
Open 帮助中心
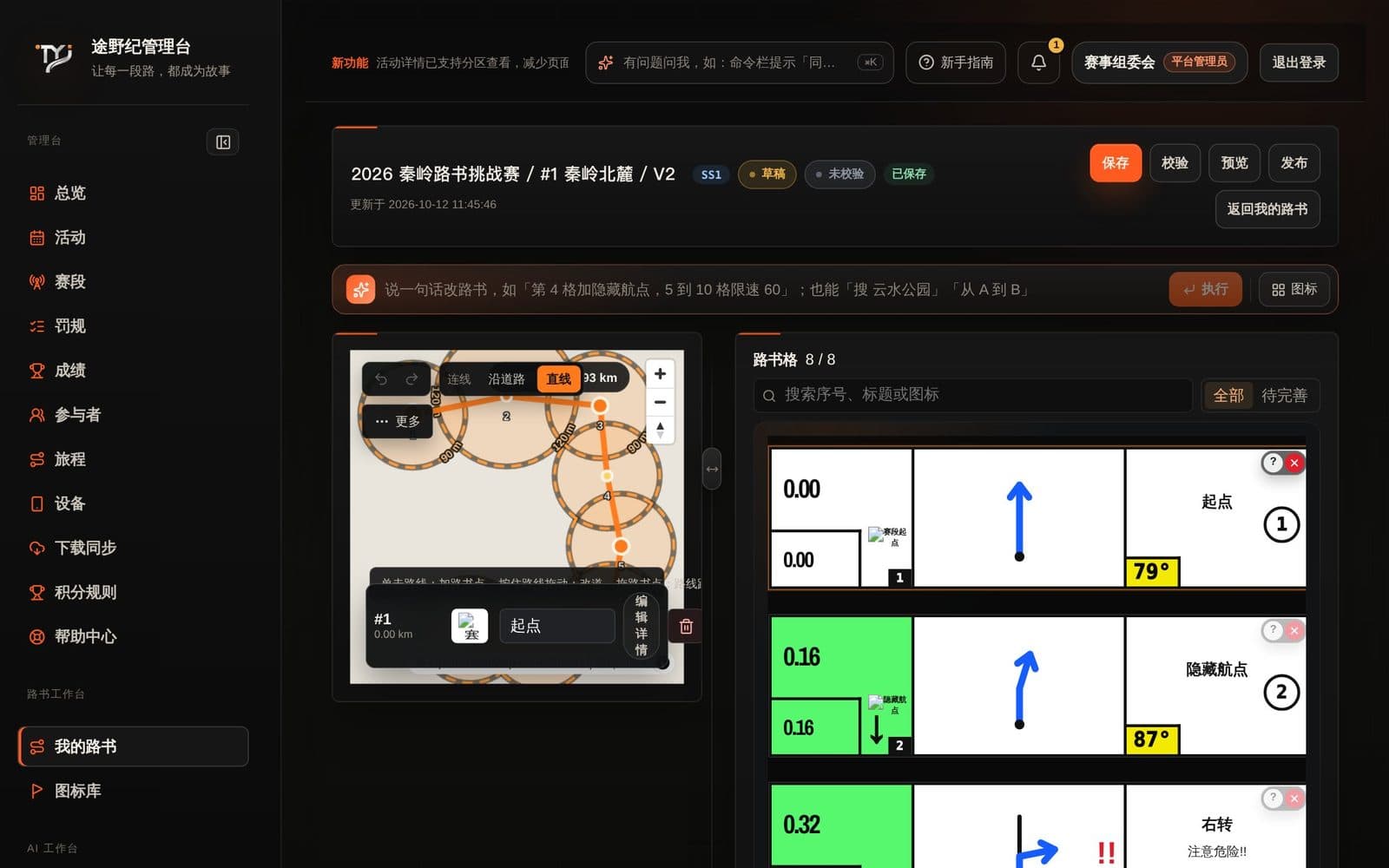tap(133, 636)
